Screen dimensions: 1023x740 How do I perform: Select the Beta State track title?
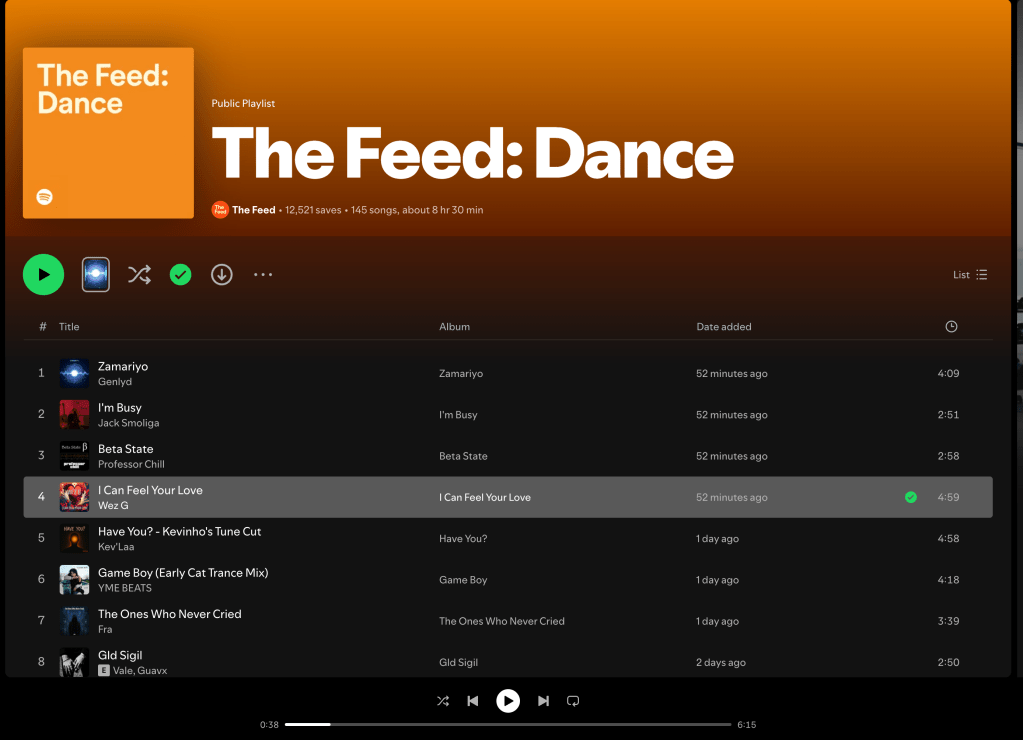pyautogui.click(x=125, y=449)
